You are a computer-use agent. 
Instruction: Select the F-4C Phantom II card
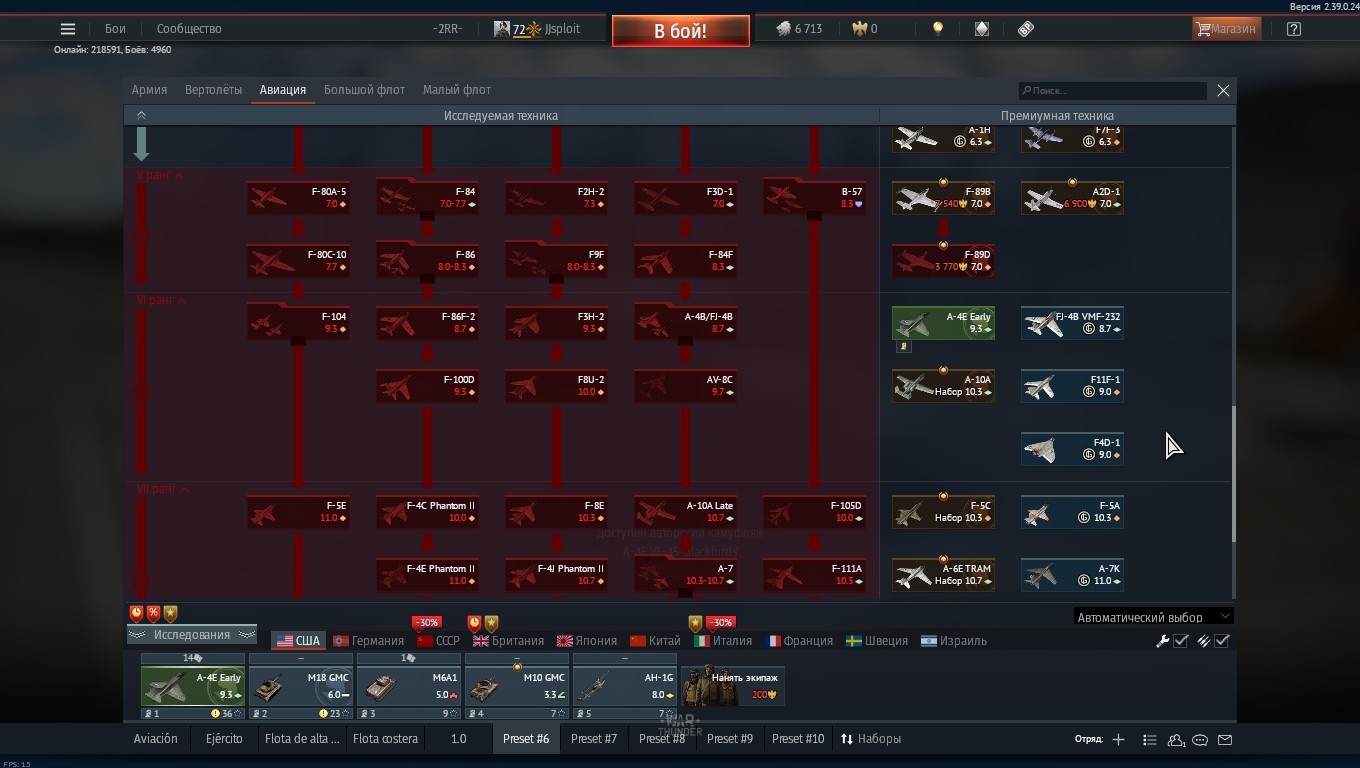click(427, 512)
